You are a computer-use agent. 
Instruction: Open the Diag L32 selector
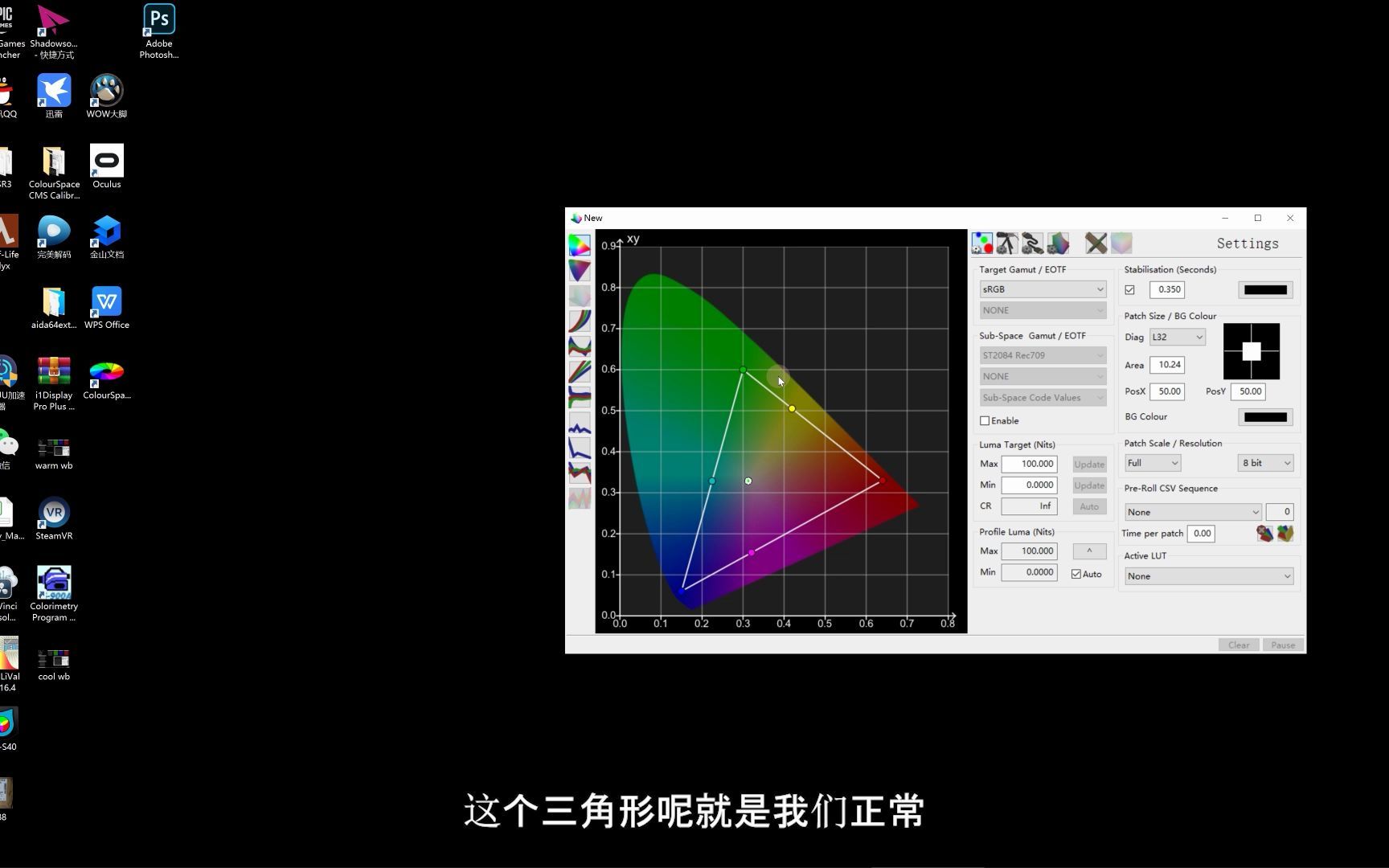pos(1176,337)
